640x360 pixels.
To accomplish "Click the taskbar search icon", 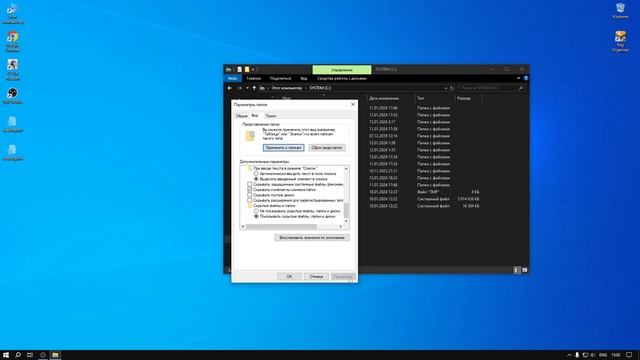I will click(18, 355).
